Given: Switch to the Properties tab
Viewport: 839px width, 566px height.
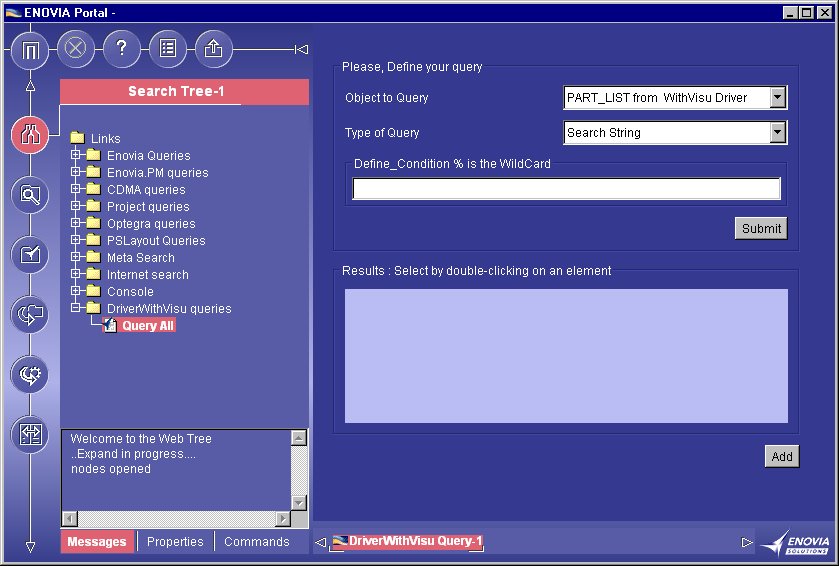Looking at the screenshot, I should pyautogui.click(x=176, y=542).
